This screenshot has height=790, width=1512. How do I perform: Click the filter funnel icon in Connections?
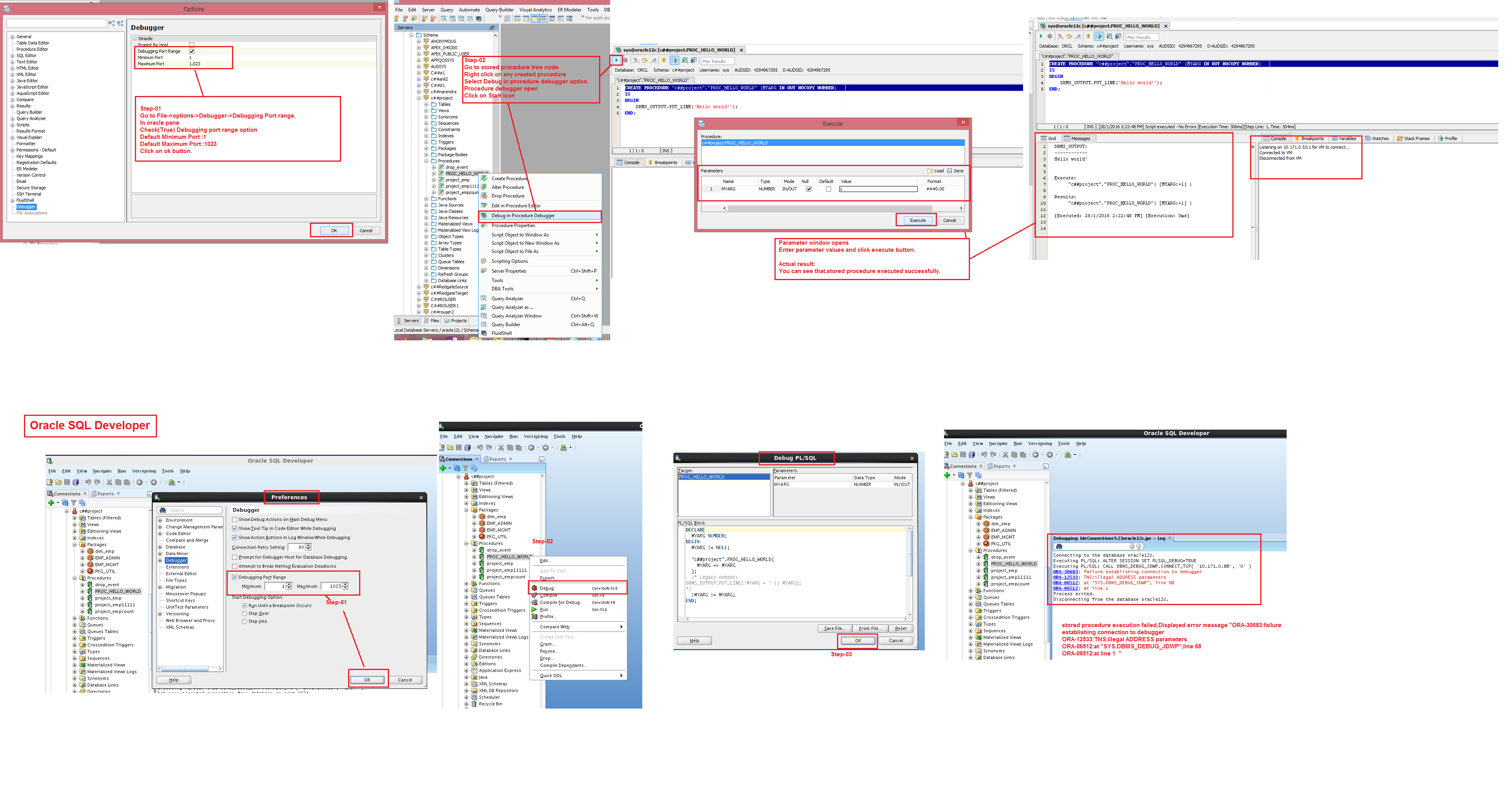click(74, 502)
